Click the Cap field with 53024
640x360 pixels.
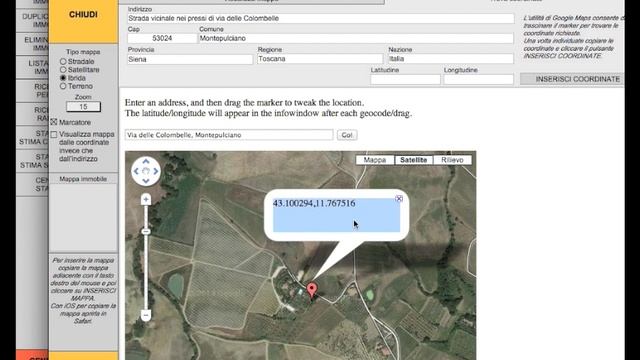(x=162, y=38)
